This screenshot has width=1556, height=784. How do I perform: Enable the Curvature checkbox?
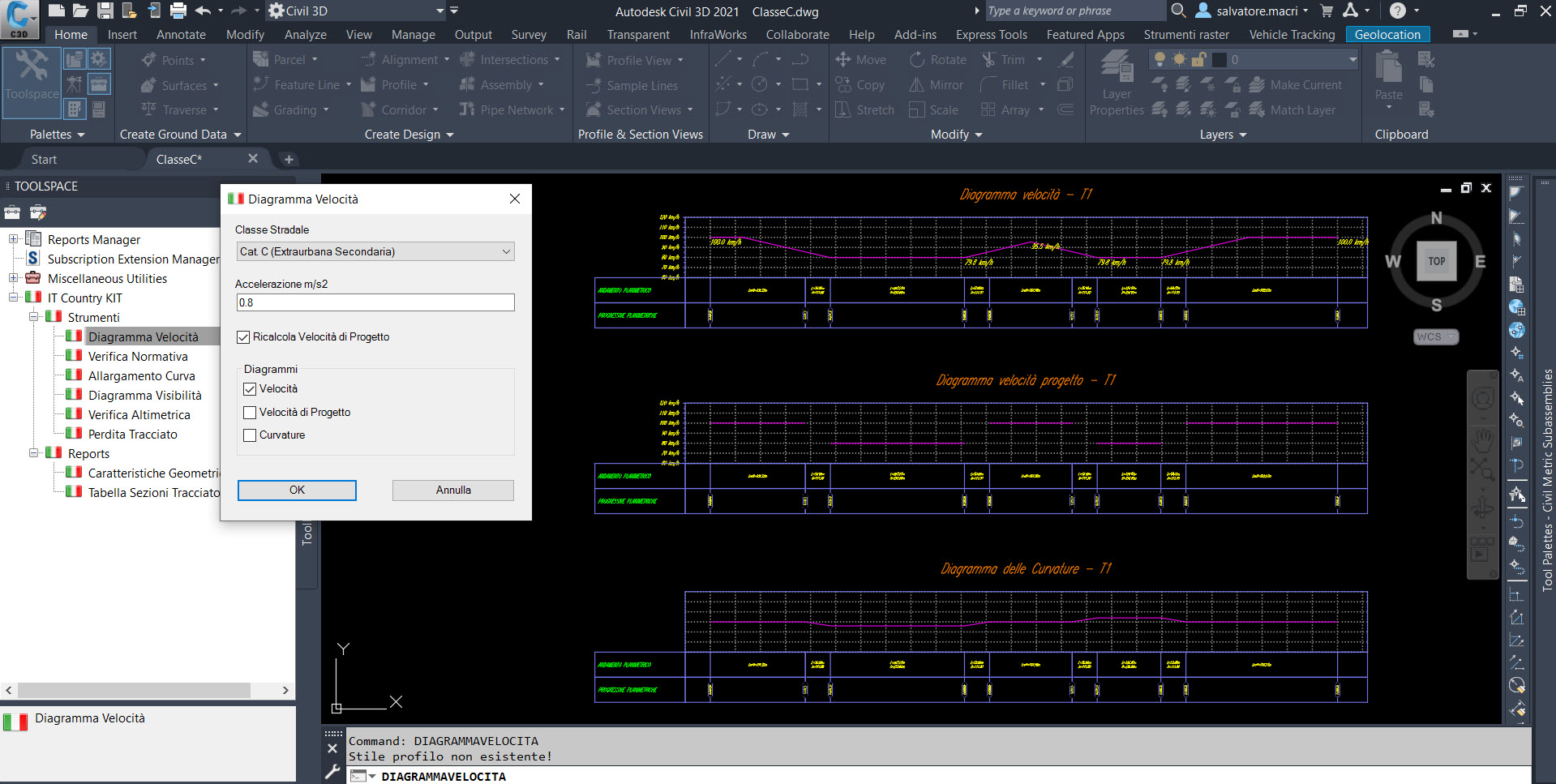(x=250, y=435)
